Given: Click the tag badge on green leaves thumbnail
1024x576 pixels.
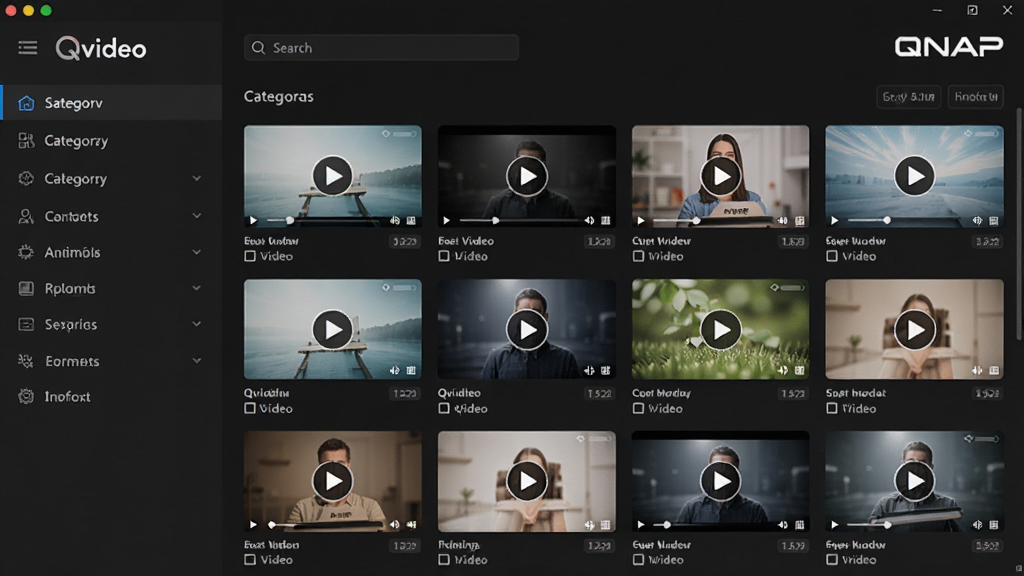Looking at the screenshot, I should coord(788,287).
